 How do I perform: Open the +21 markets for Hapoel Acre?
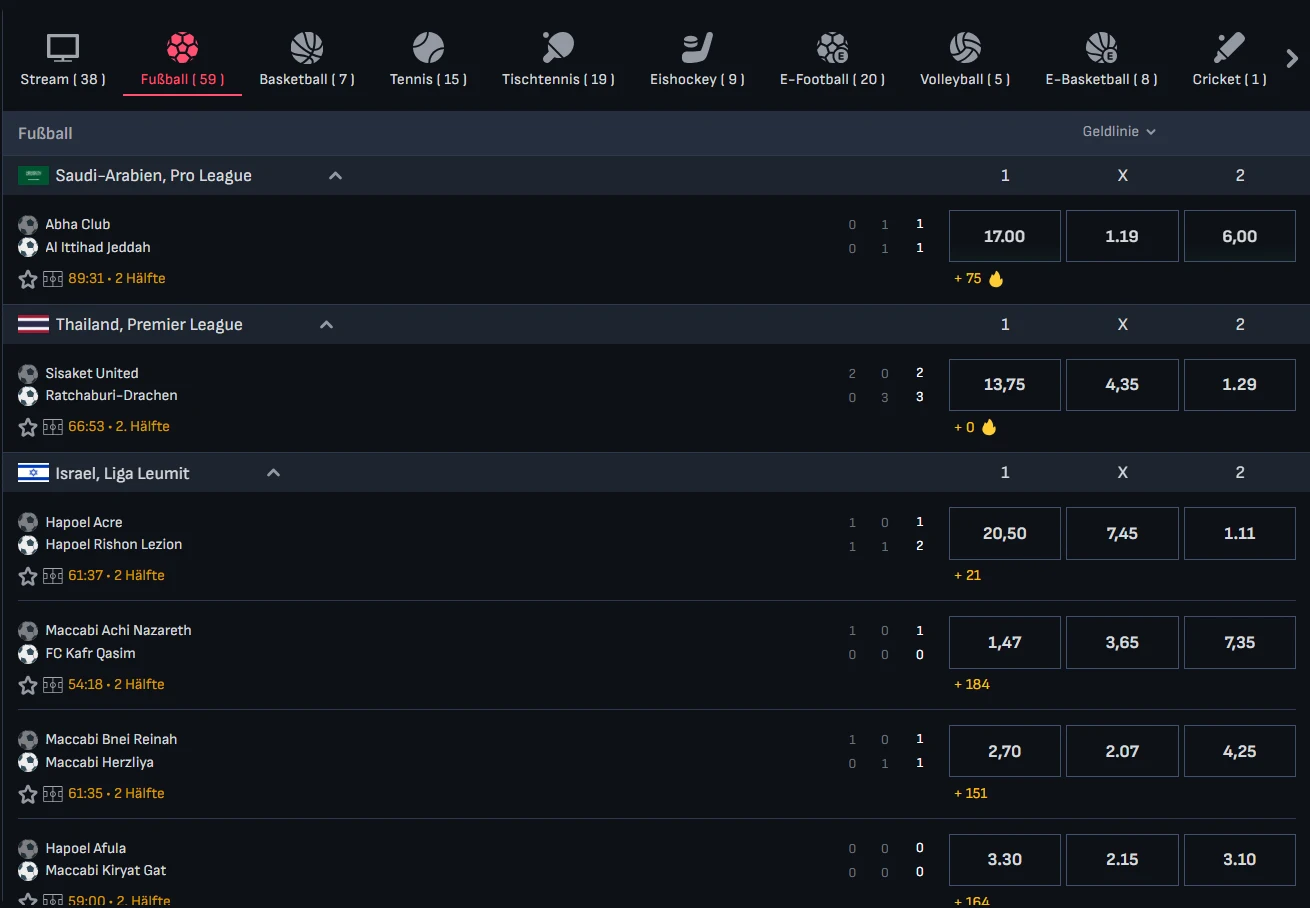968,576
